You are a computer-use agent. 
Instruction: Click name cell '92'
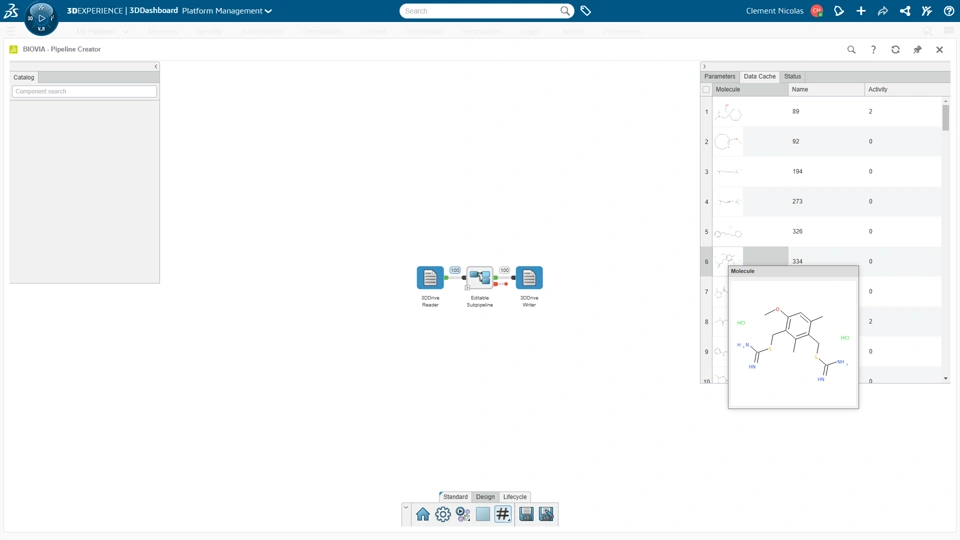coord(826,141)
